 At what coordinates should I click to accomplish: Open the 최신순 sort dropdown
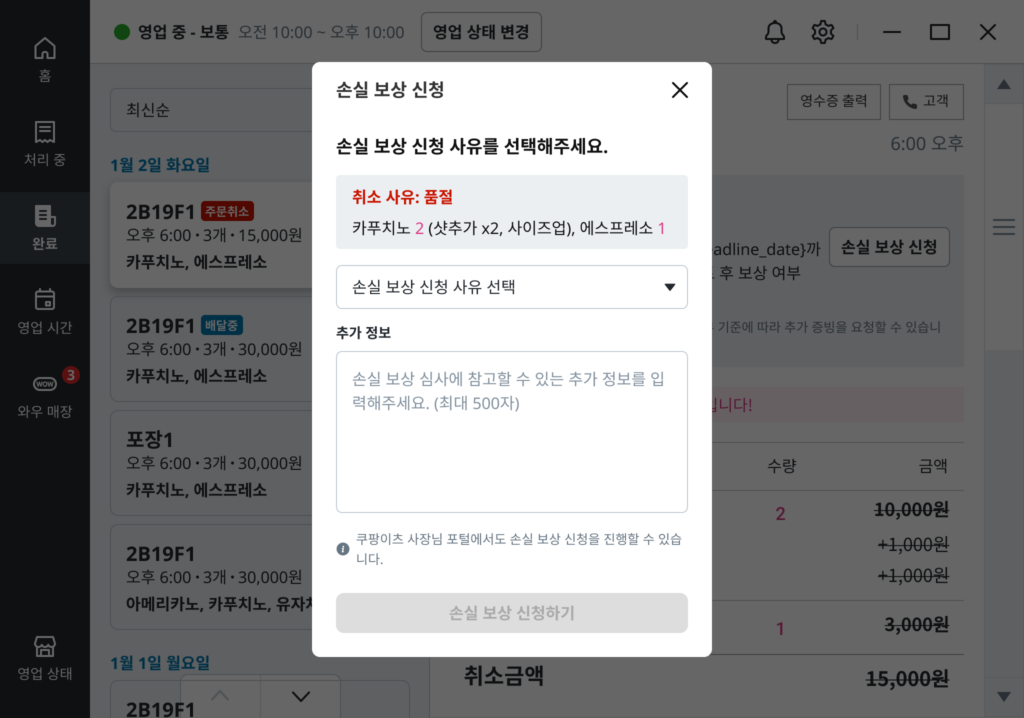click(210, 109)
